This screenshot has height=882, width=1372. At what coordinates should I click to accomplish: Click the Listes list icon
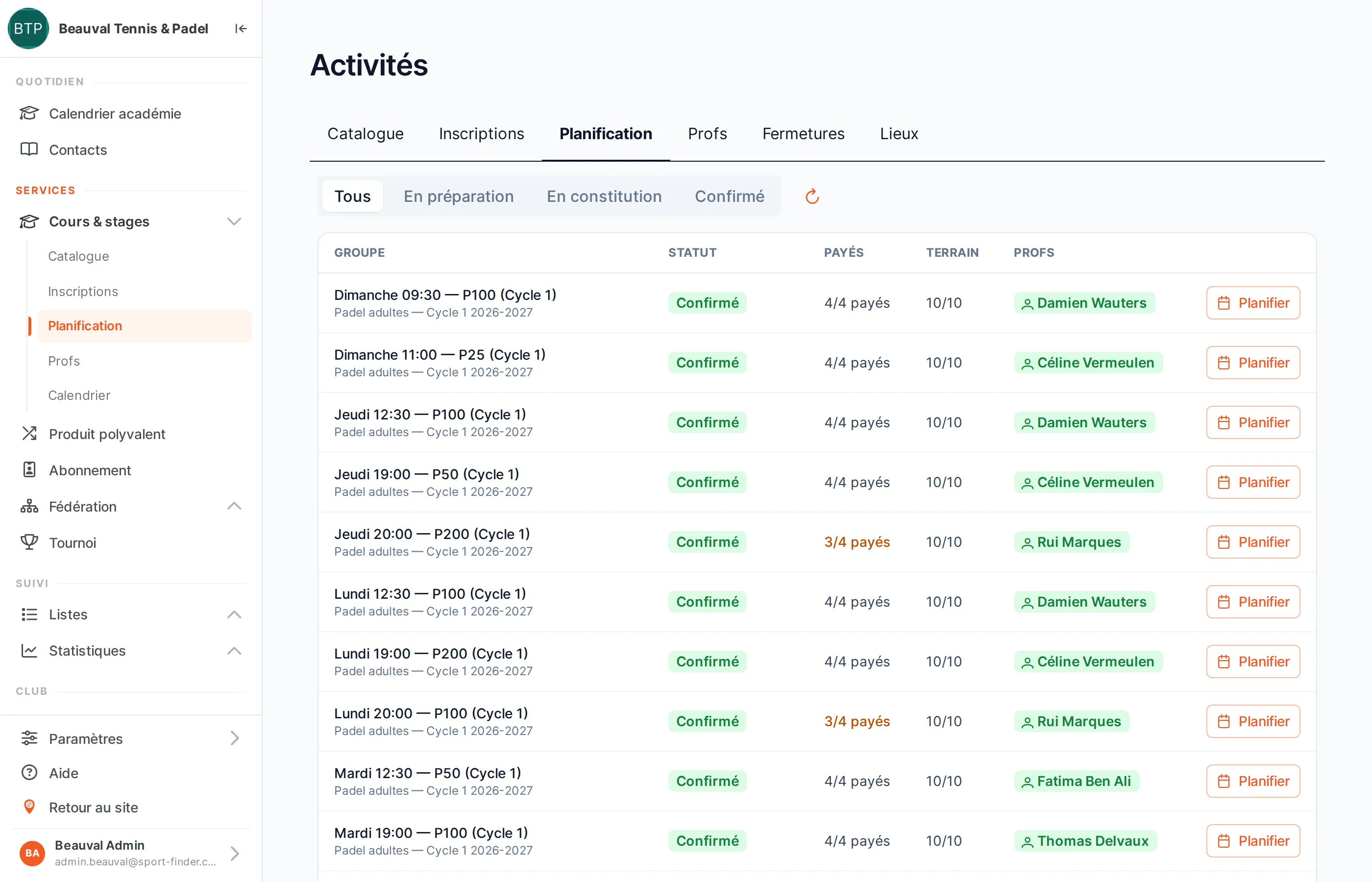29,614
